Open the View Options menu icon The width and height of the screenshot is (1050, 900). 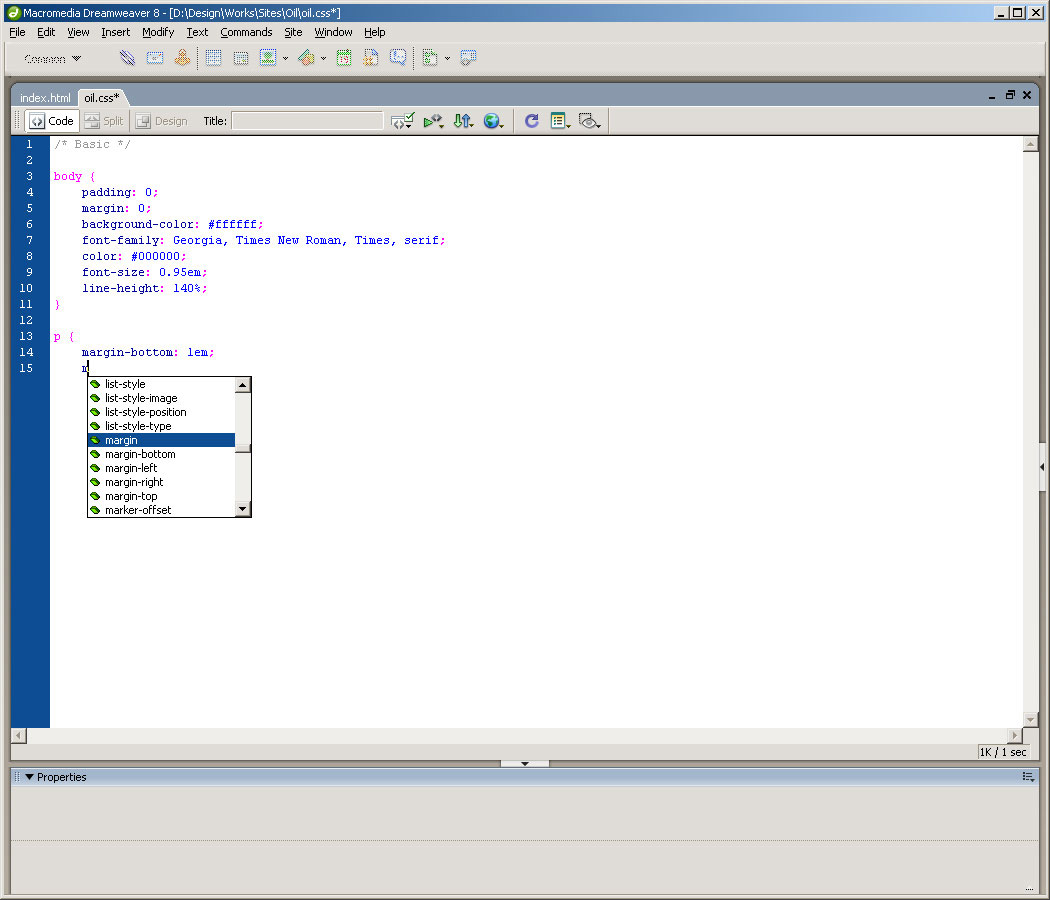click(x=560, y=121)
